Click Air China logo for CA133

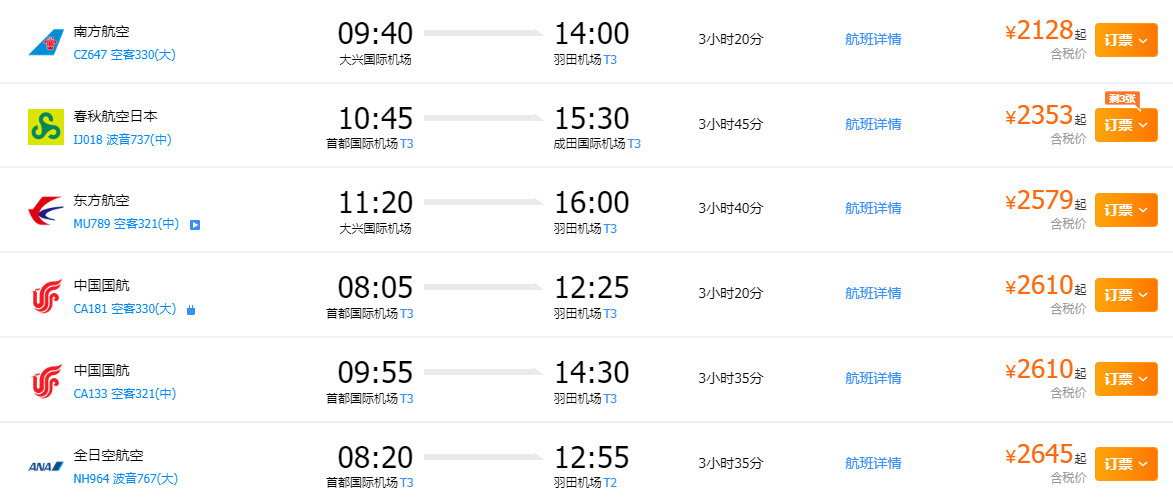[46, 380]
